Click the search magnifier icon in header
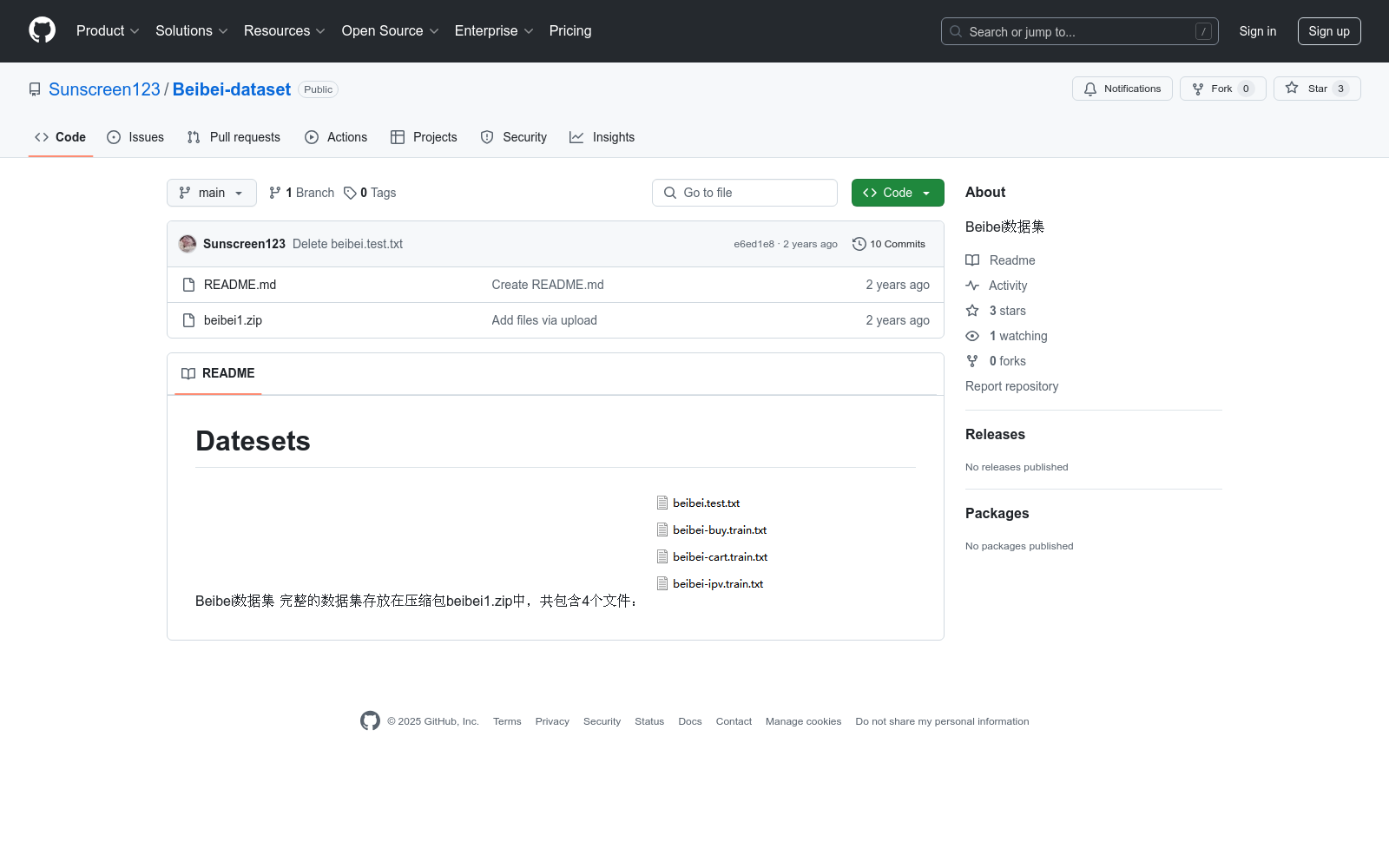Image resolution: width=1389 pixels, height=868 pixels. point(956,31)
